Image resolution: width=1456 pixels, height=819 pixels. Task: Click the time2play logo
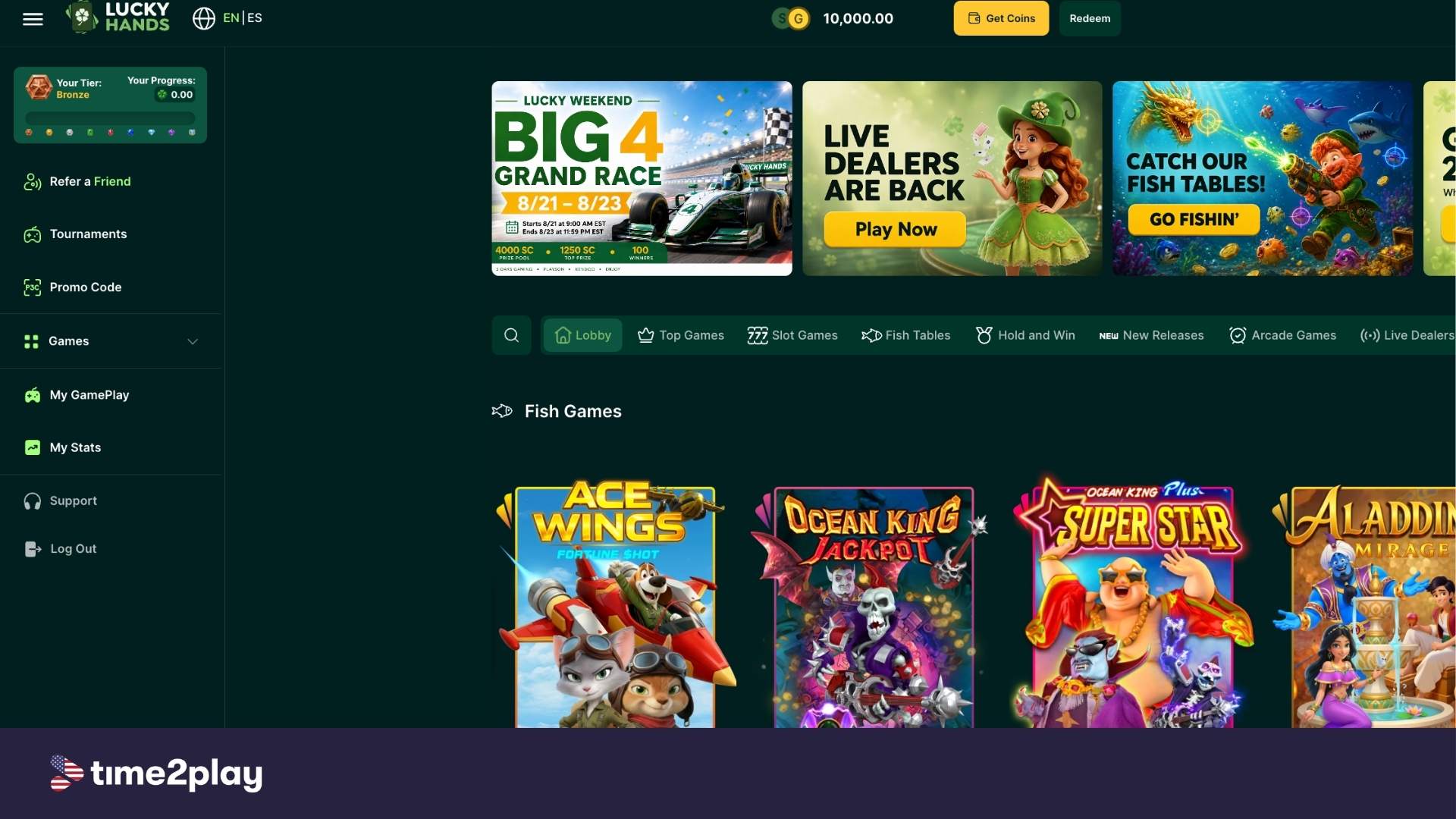coord(156,773)
